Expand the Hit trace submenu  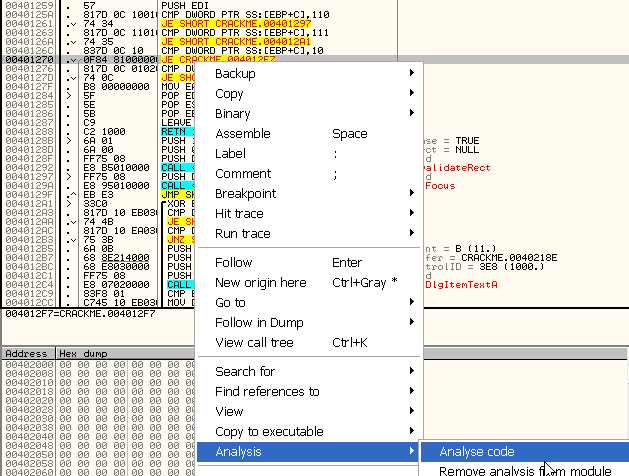pos(239,213)
